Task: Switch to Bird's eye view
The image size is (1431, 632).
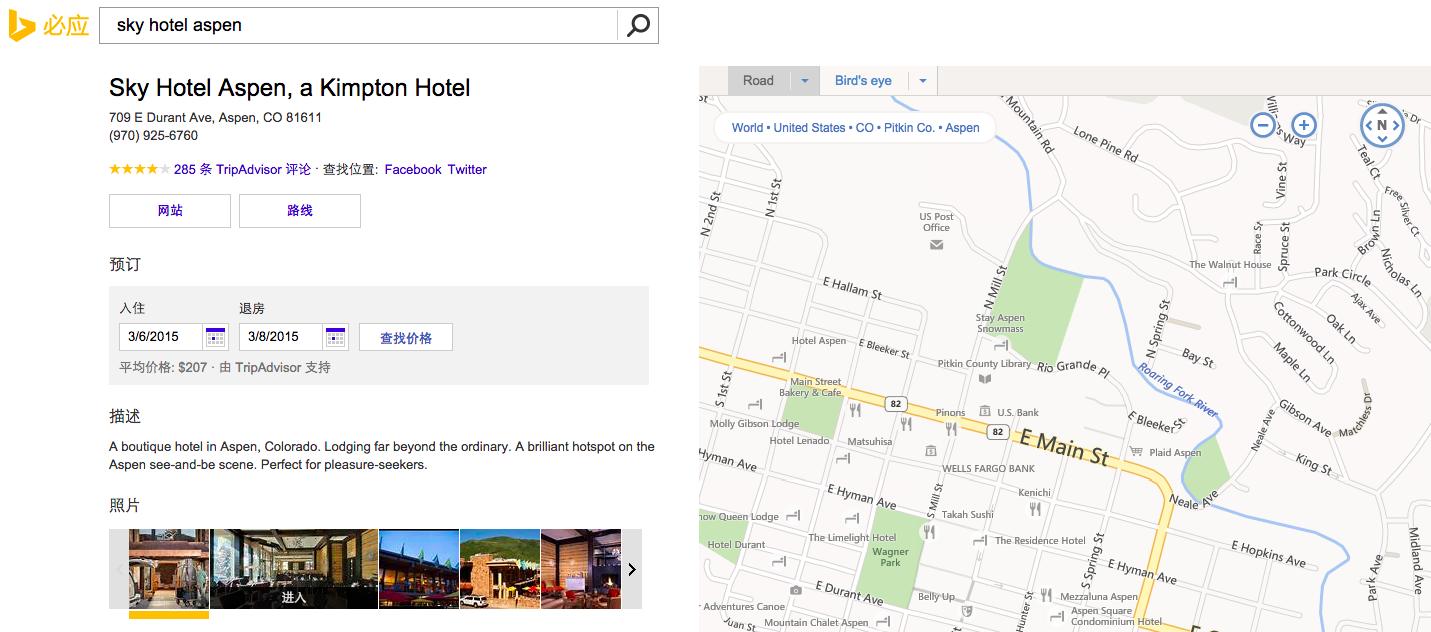Action: point(863,81)
